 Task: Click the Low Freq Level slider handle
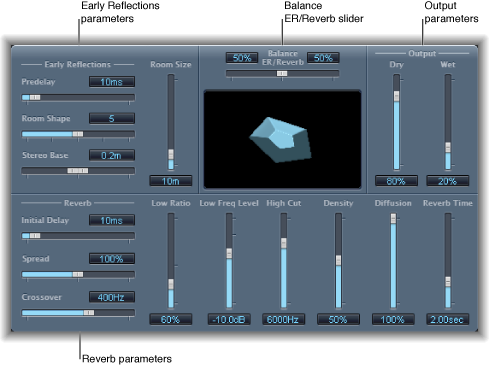(229, 253)
